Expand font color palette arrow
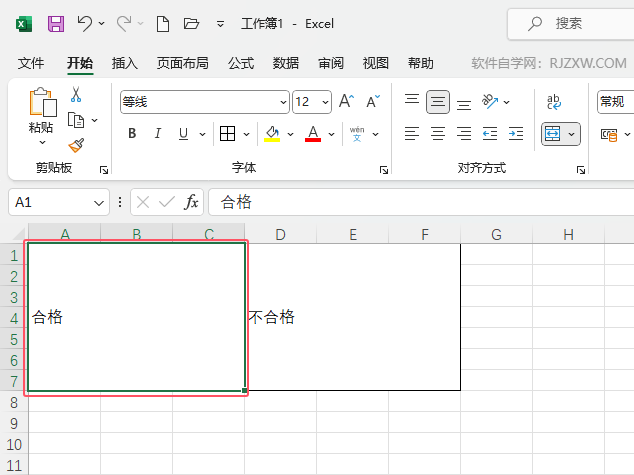This screenshot has width=634, height=475. (331, 134)
